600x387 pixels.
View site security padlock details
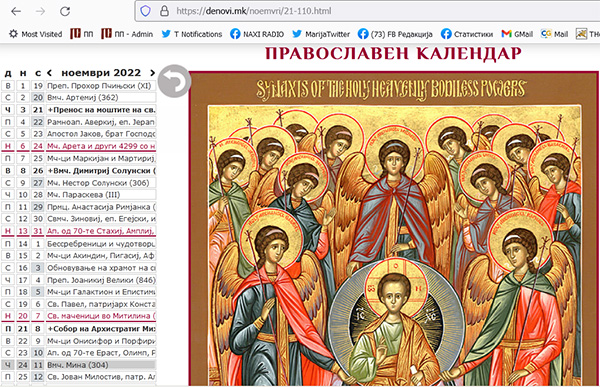pyautogui.click(x=164, y=11)
